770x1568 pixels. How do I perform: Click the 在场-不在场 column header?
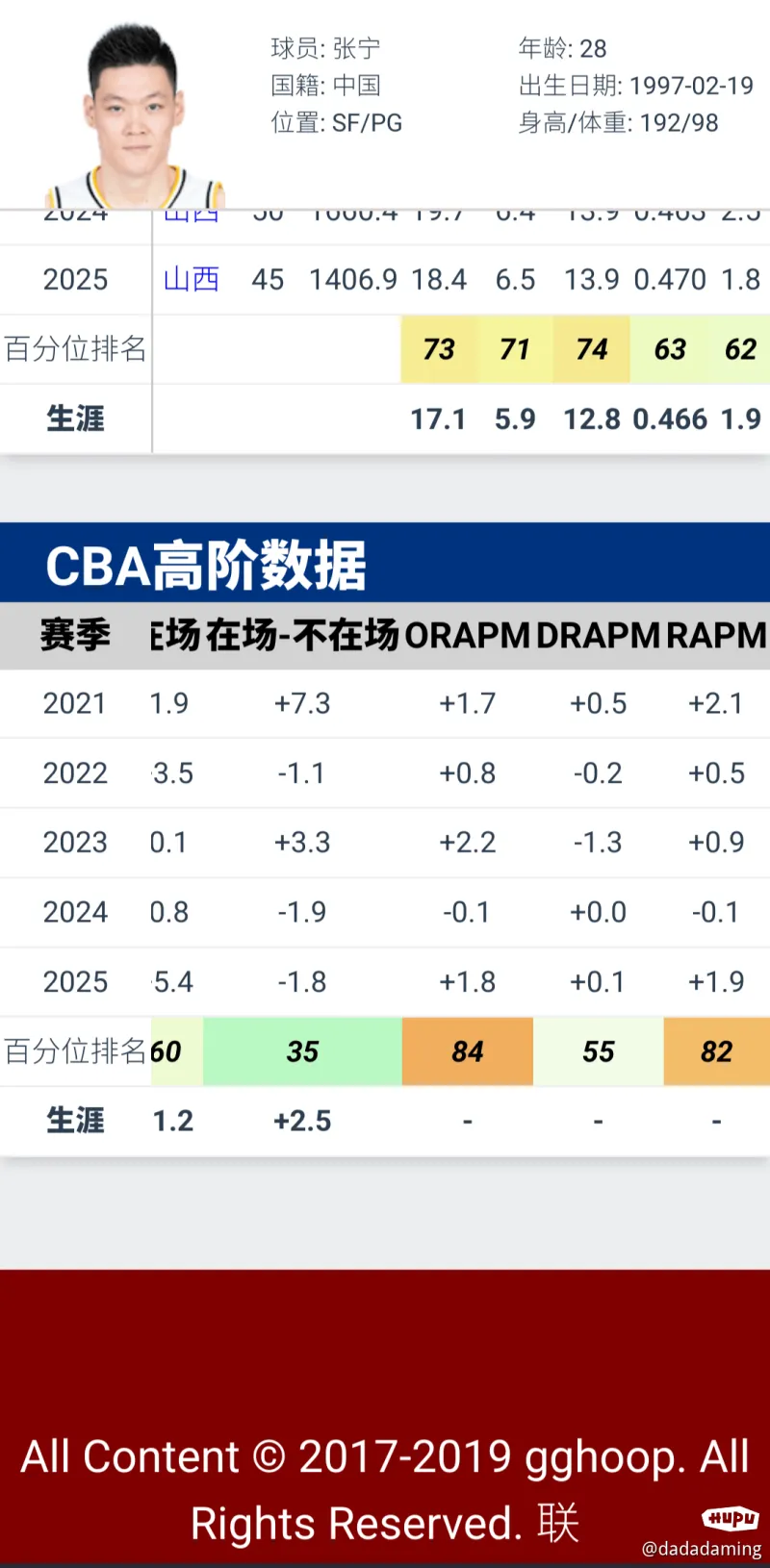pyautogui.click(x=302, y=636)
